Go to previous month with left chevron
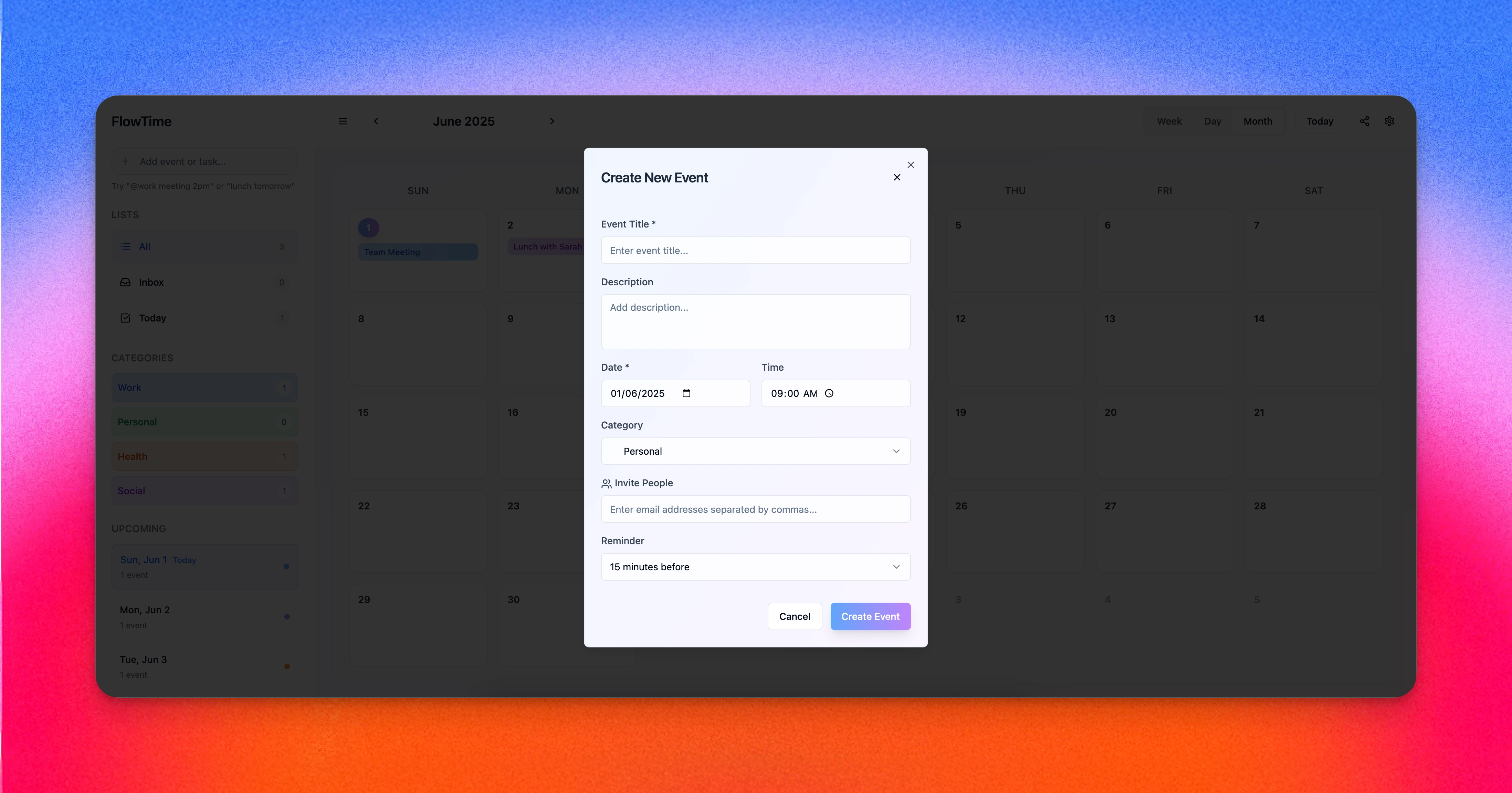 pos(376,121)
